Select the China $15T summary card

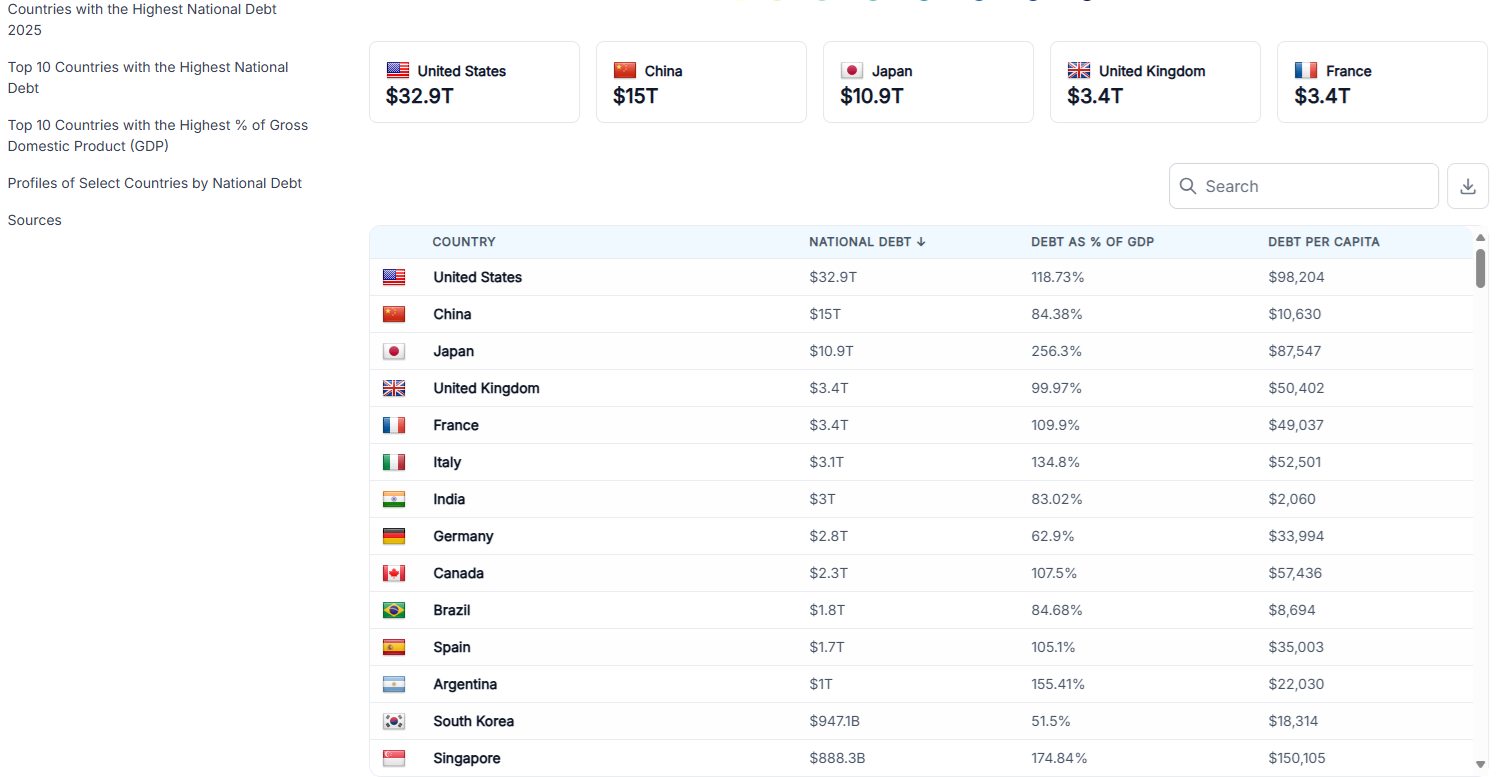tap(701, 82)
